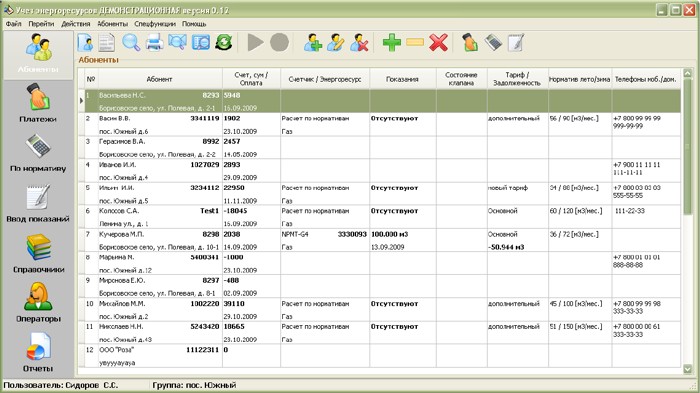Open the Ввод показаний section
700x393 pixels.
[38, 203]
